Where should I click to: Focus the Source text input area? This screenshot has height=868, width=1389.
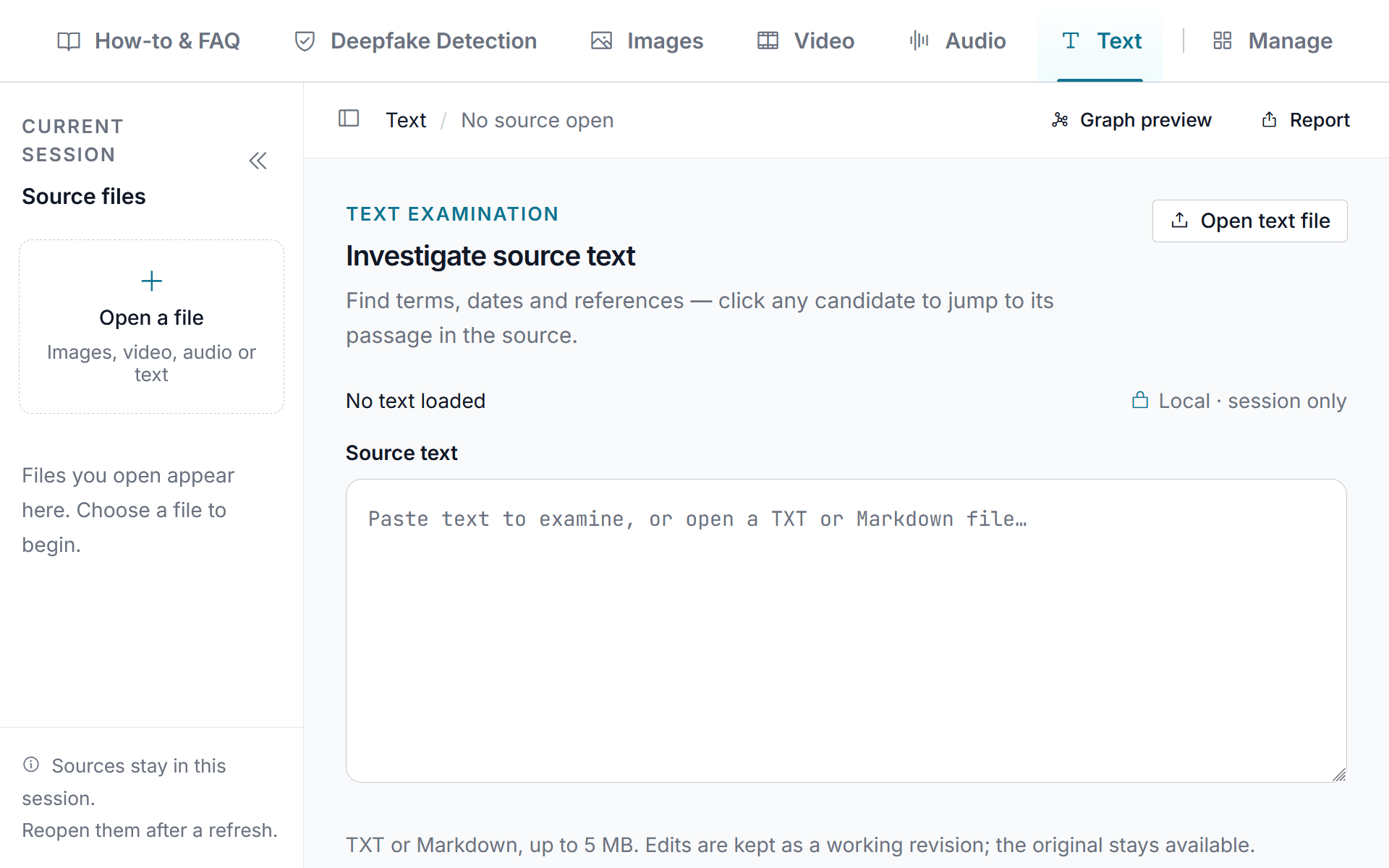click(x=846, y=631)
